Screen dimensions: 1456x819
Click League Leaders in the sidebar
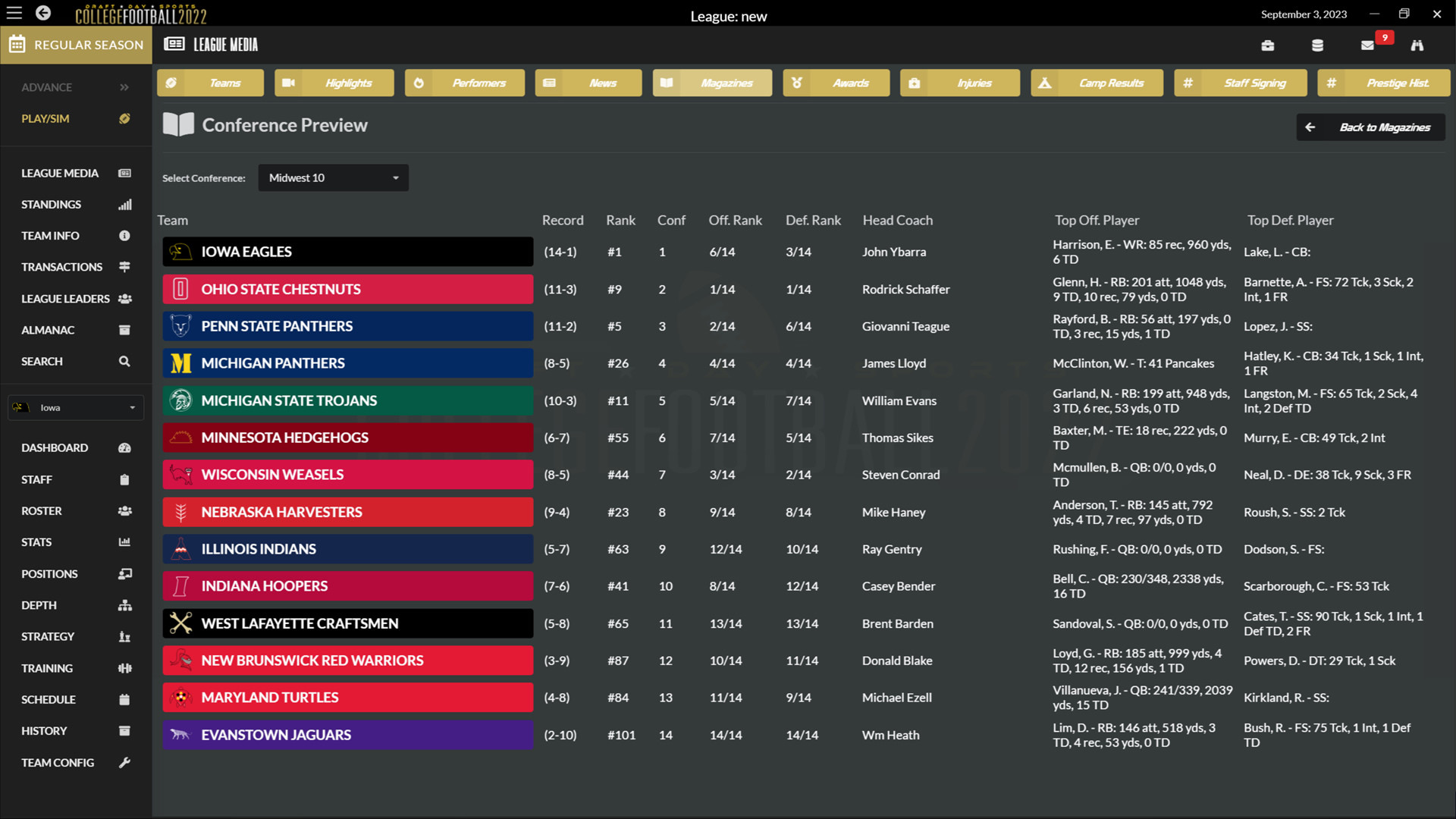[64, 298]
